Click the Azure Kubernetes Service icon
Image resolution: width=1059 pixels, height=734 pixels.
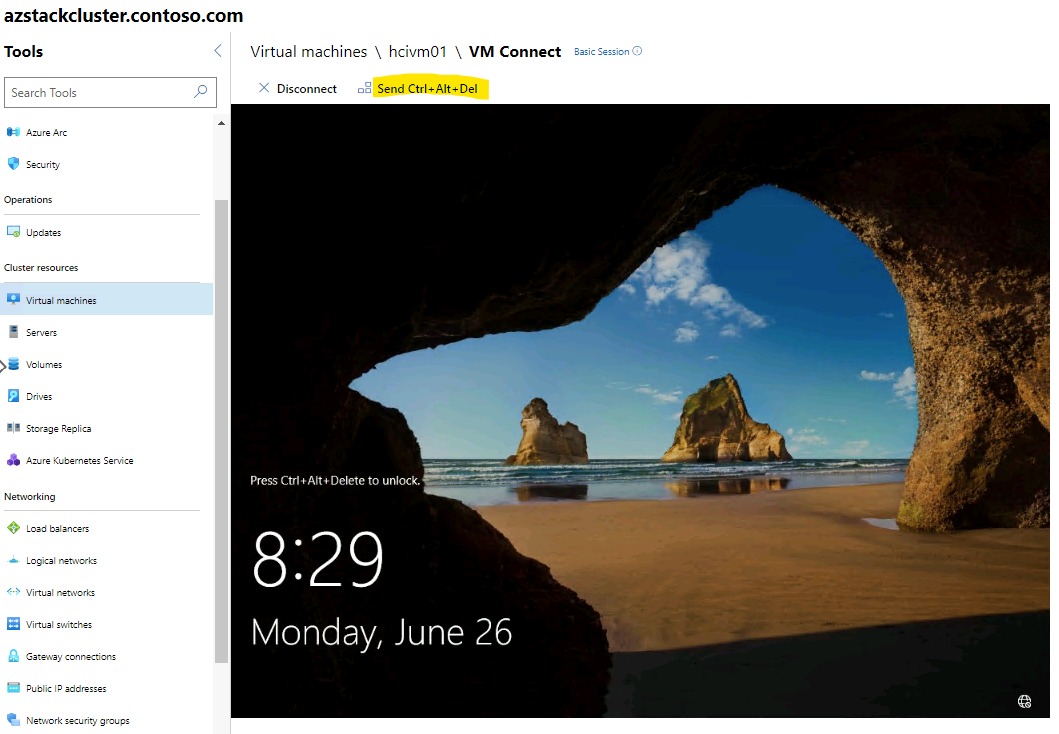click(x=13, y=460)
